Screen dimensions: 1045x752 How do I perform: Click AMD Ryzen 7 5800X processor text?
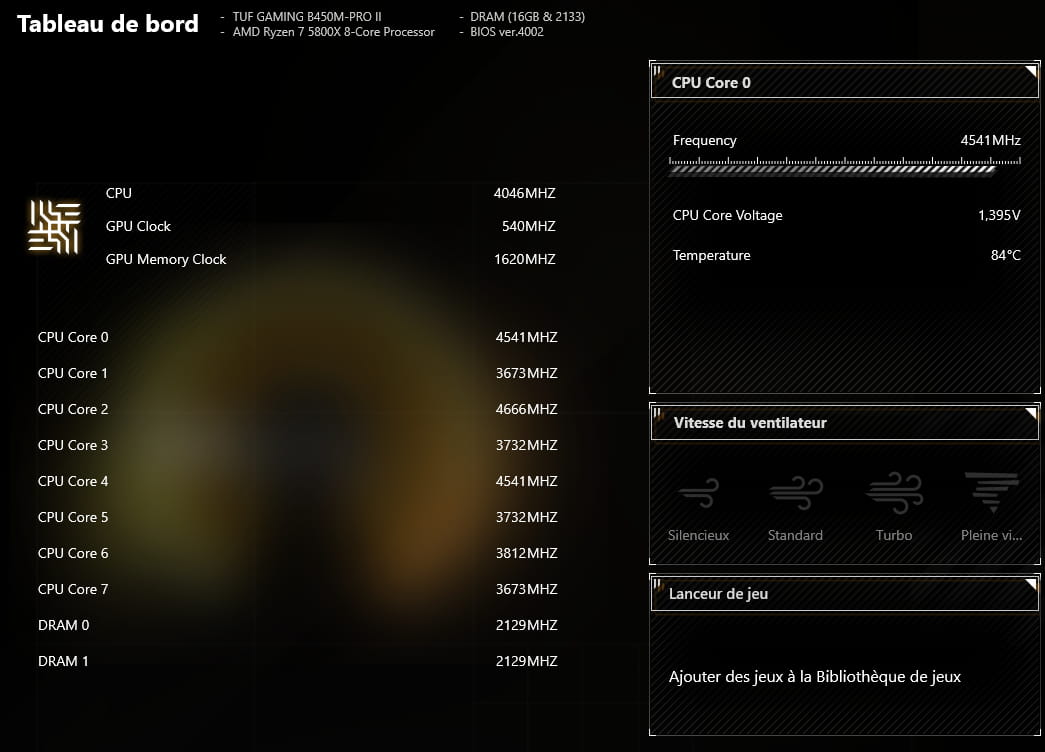pyautogui.click(x=333, y=32)
